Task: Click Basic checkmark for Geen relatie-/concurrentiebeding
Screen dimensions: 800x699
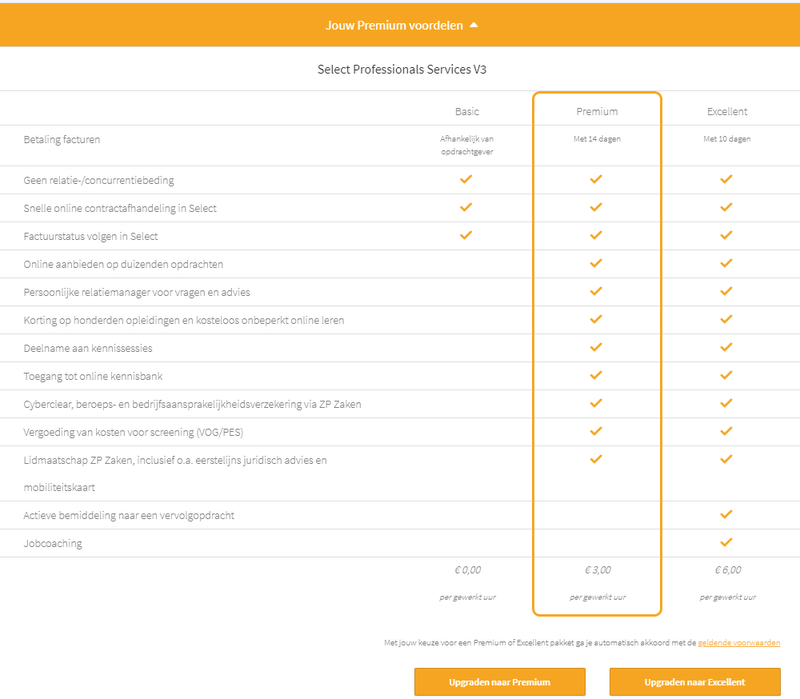Action: (x=466, y=180)
